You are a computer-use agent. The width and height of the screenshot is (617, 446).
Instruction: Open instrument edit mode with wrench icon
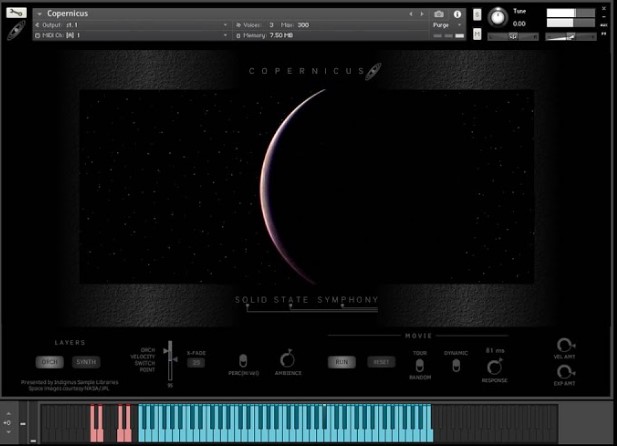point(16,13)
